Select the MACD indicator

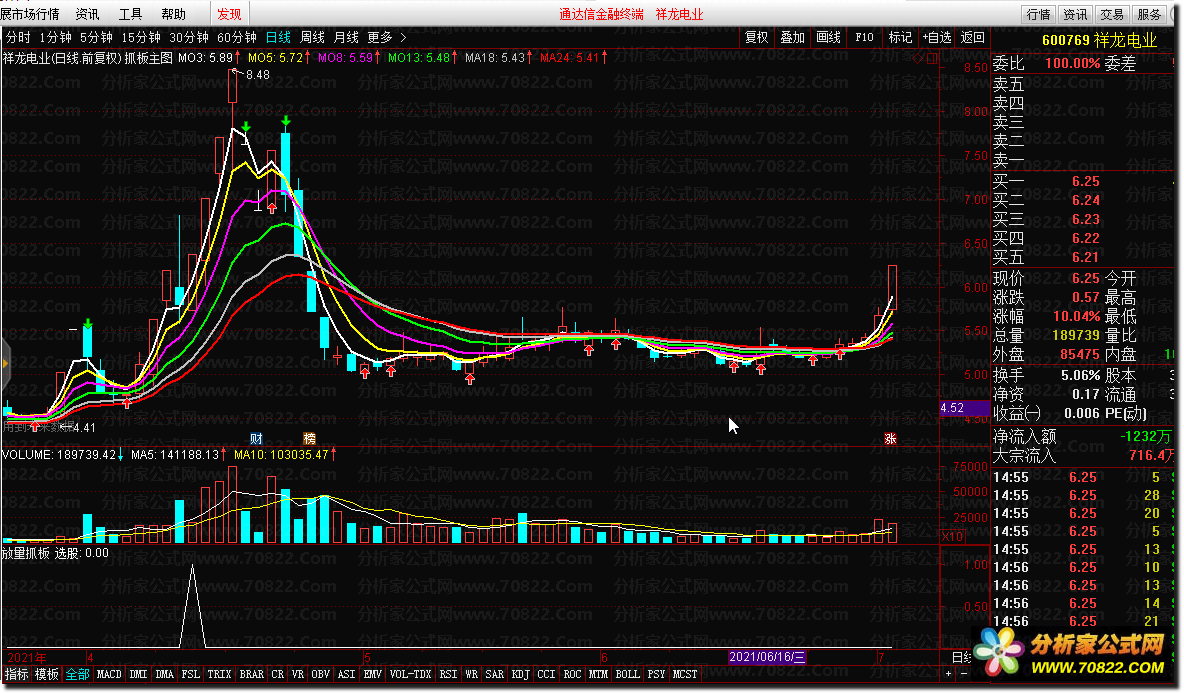[109, 674]
